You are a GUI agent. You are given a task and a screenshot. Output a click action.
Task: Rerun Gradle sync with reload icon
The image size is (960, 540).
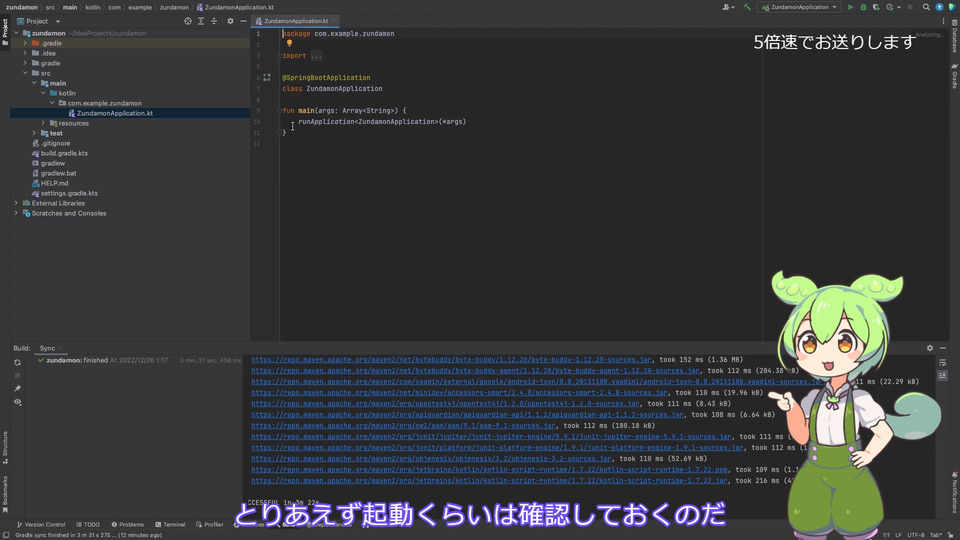coord(18,362)
